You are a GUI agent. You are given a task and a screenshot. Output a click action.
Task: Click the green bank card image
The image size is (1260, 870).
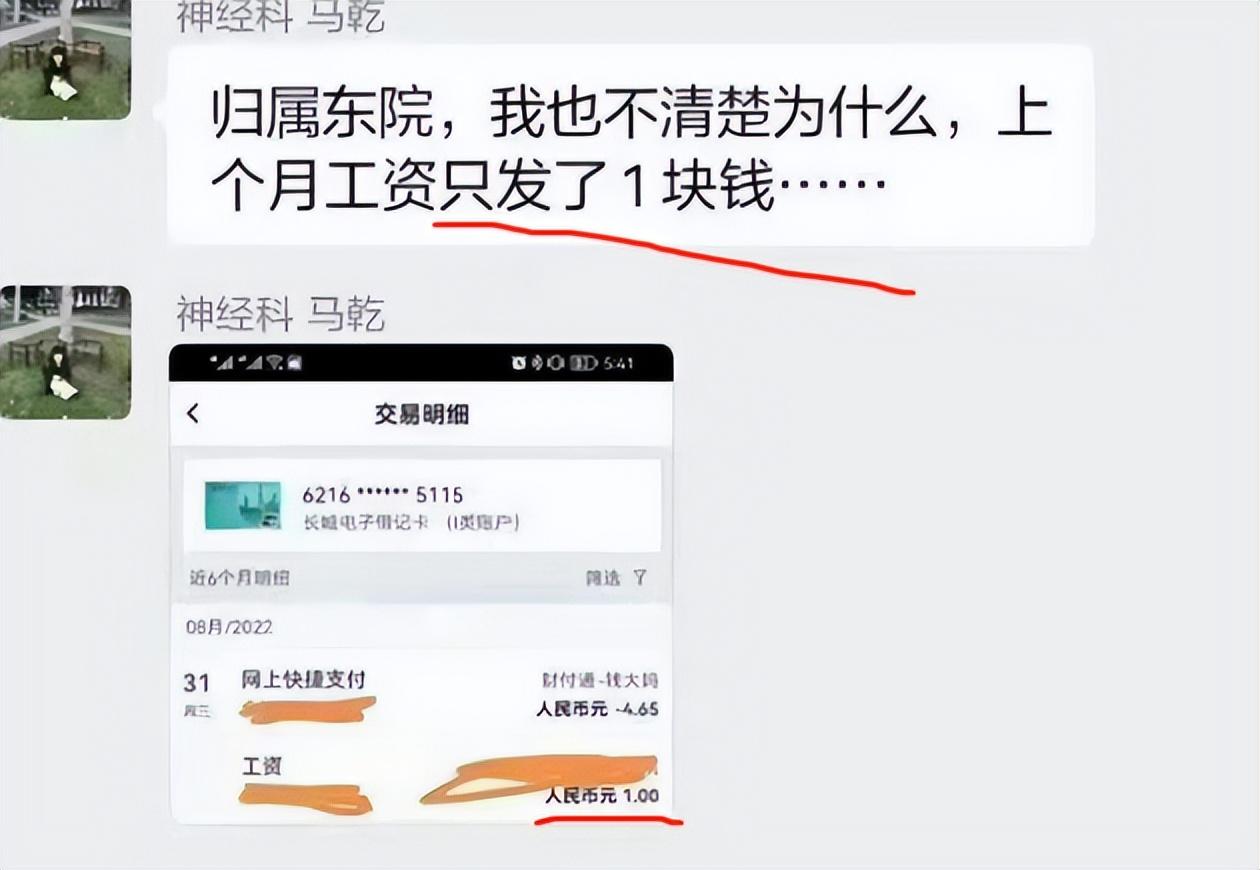coord(242,505)
